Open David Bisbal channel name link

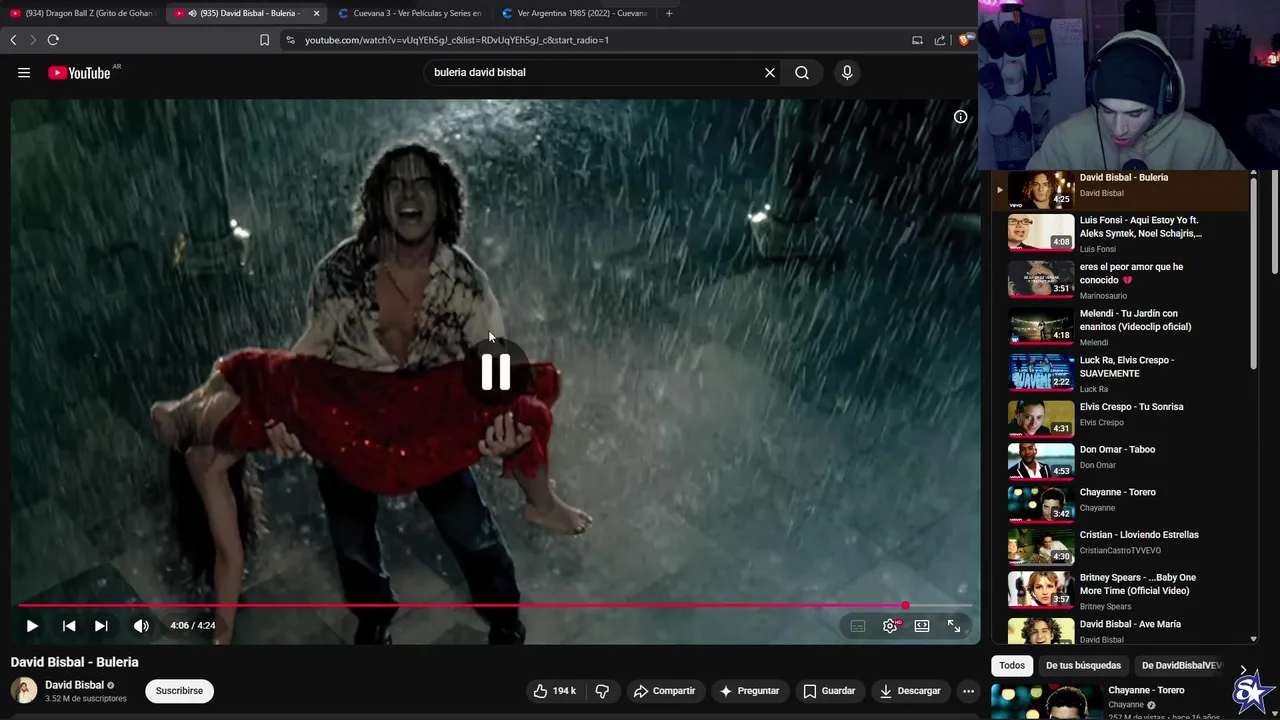(x=74, y=685)
